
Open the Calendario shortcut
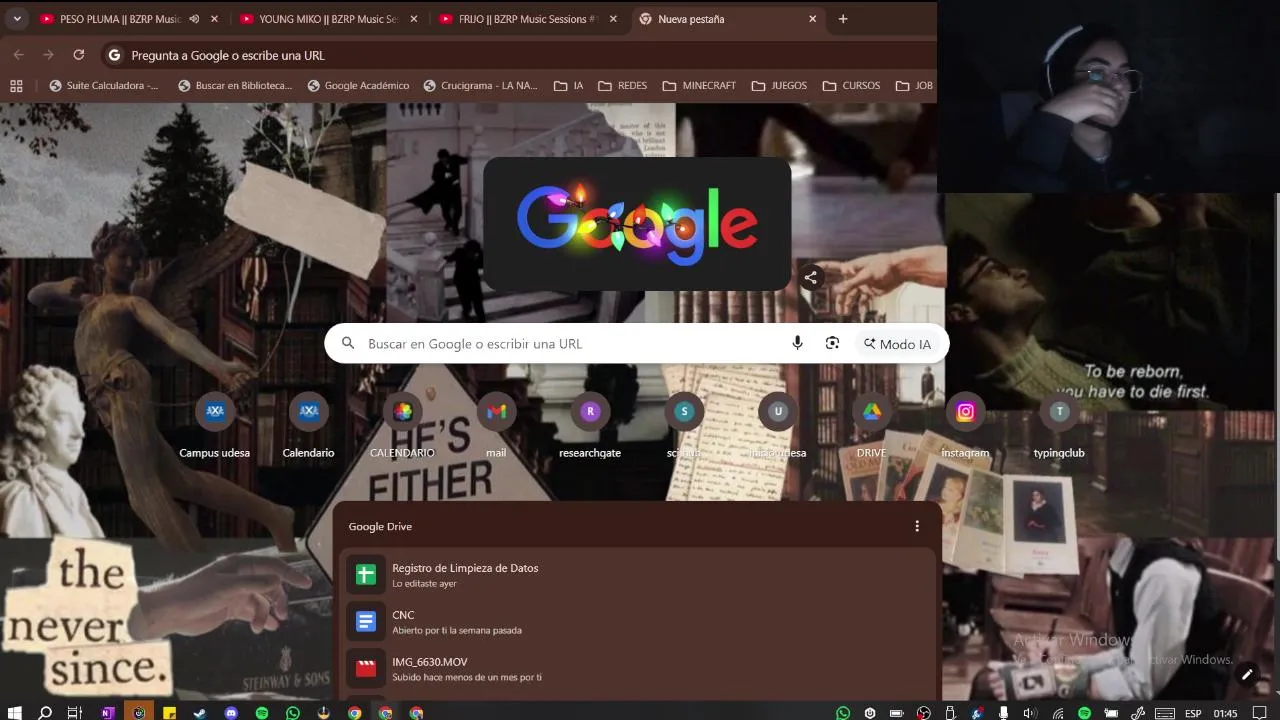click(x=308, y=425)
